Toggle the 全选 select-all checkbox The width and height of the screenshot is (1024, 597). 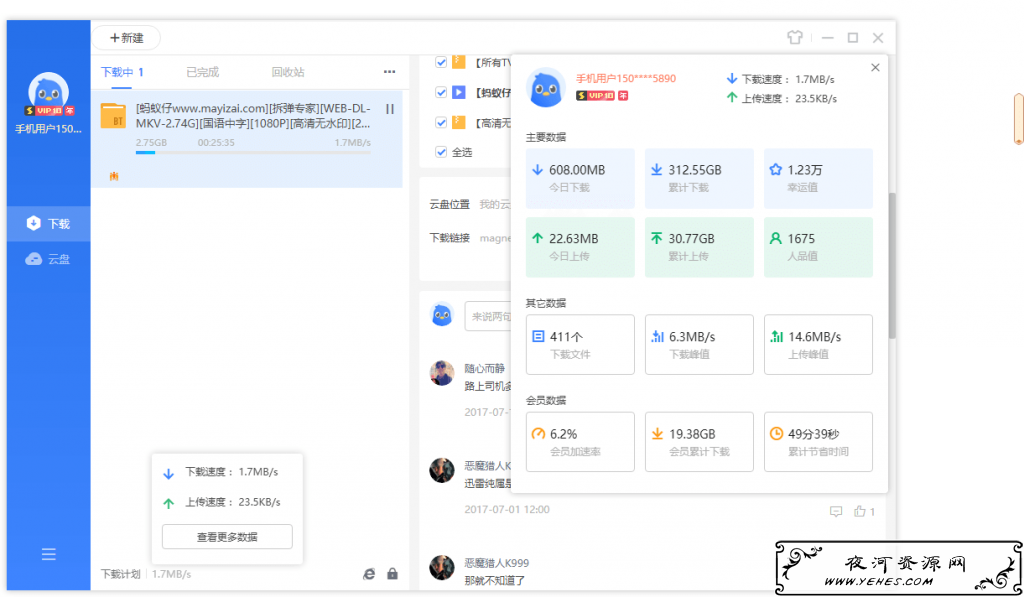tap(441, 152)
